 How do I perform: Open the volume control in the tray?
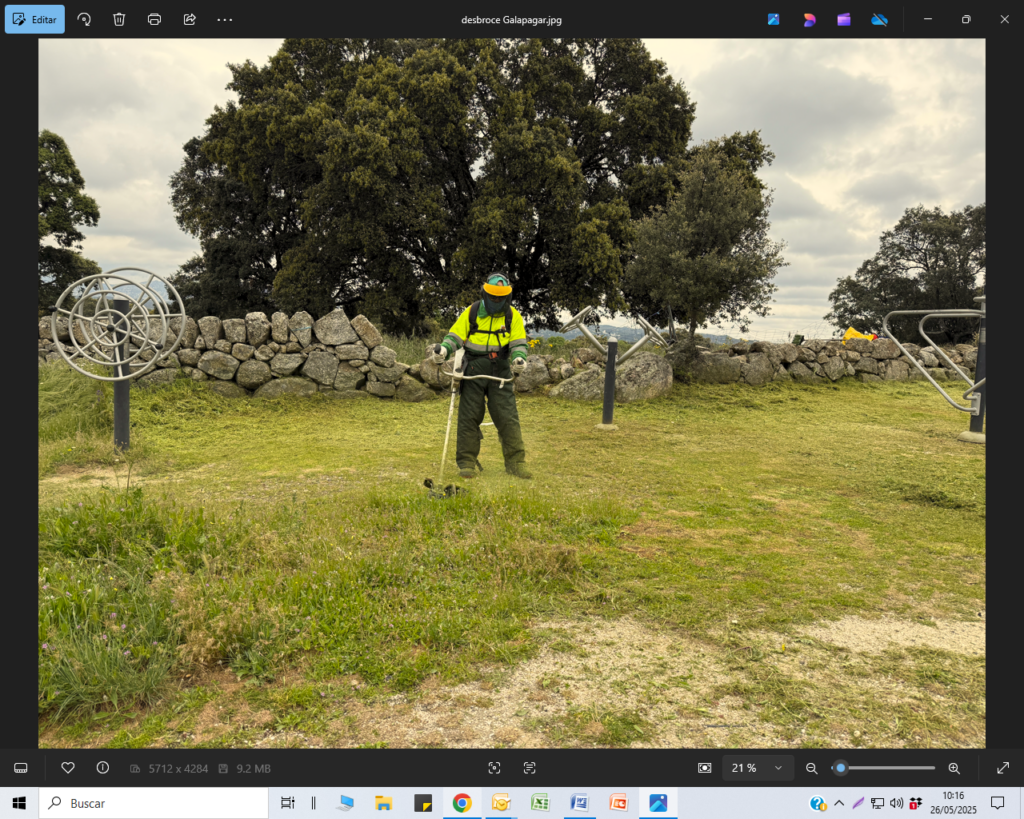pos(896,803)
